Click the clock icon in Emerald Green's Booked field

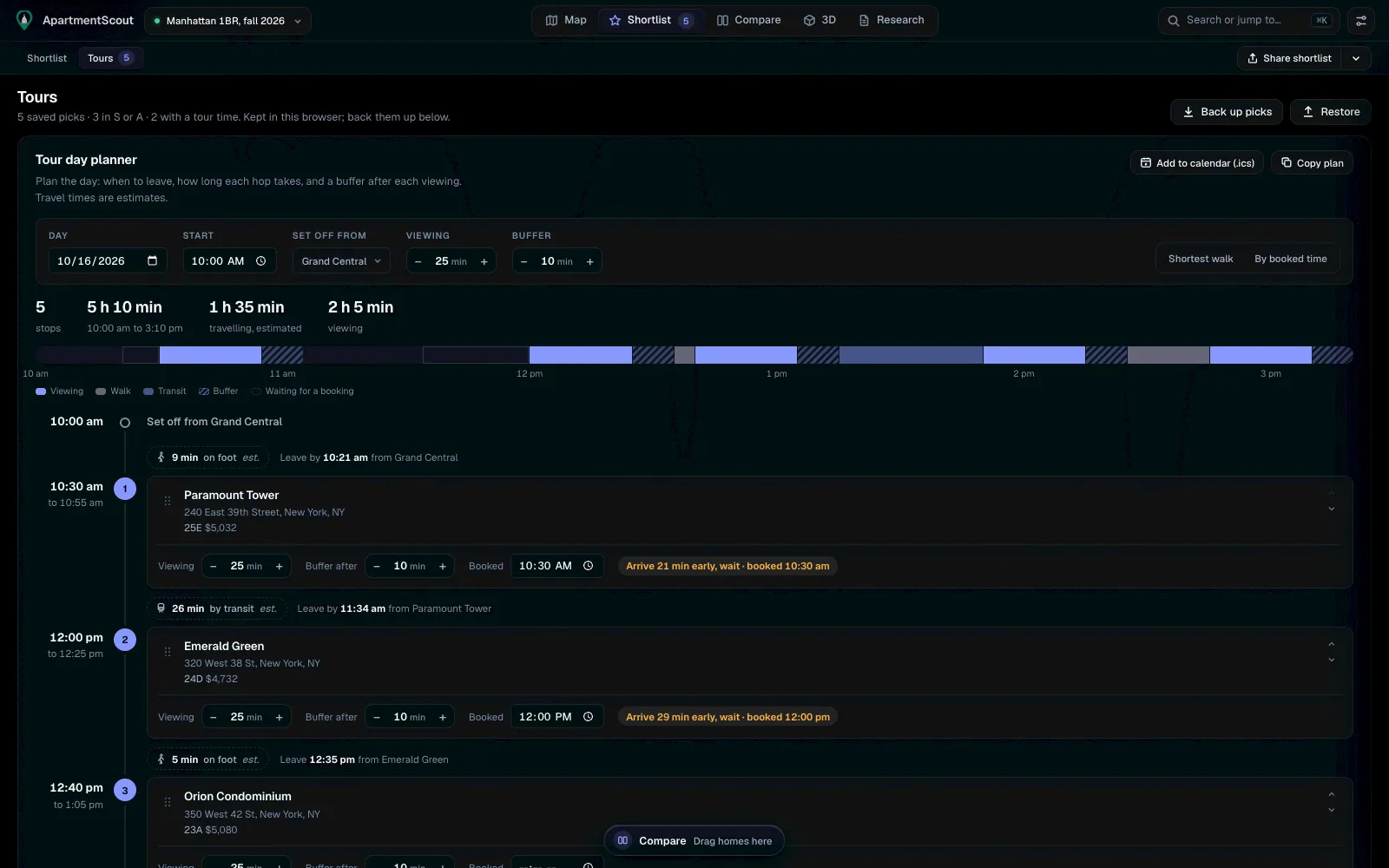pyautogui.click(x=588, y=717)
